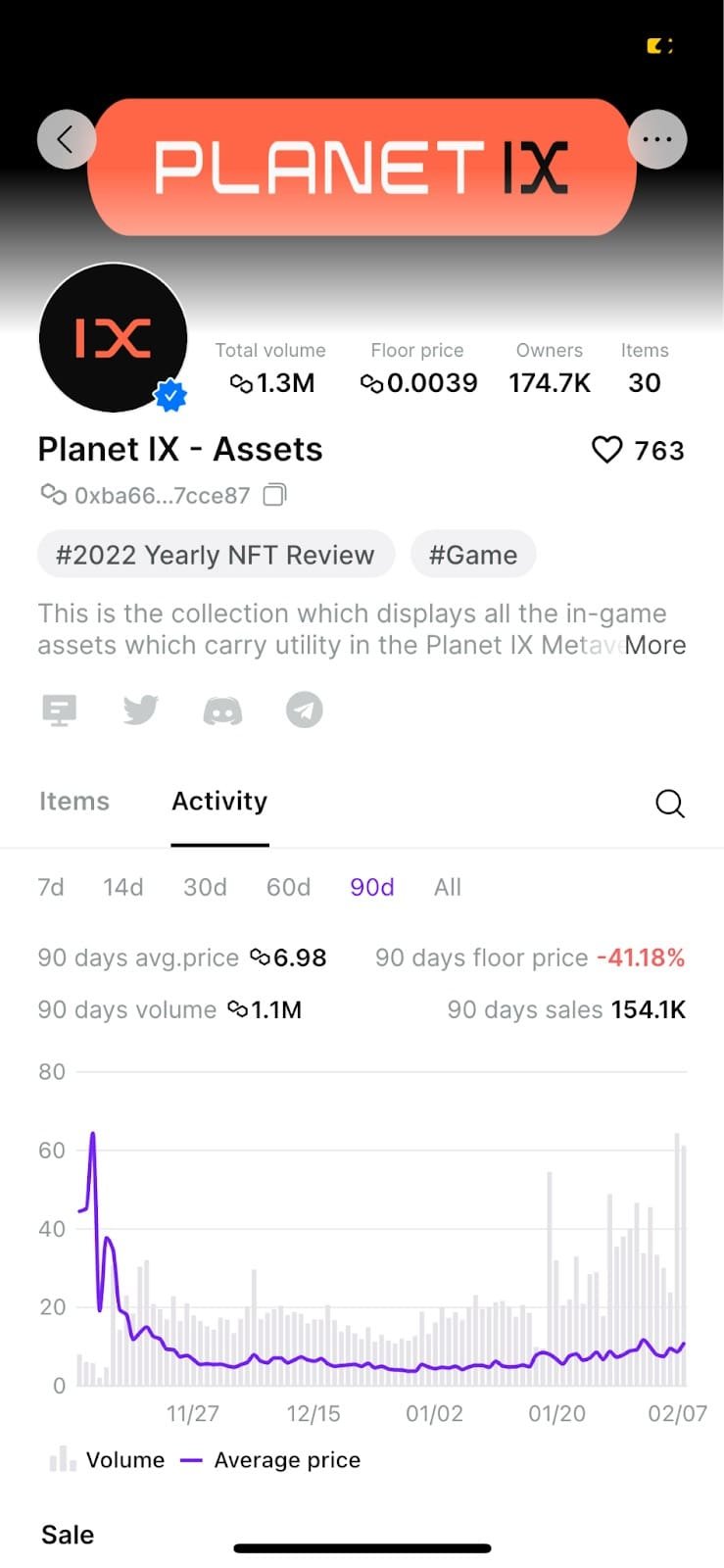This screenshot has height=1568, width=724.
Task: Tap the back arrow button
Action: 66,139
